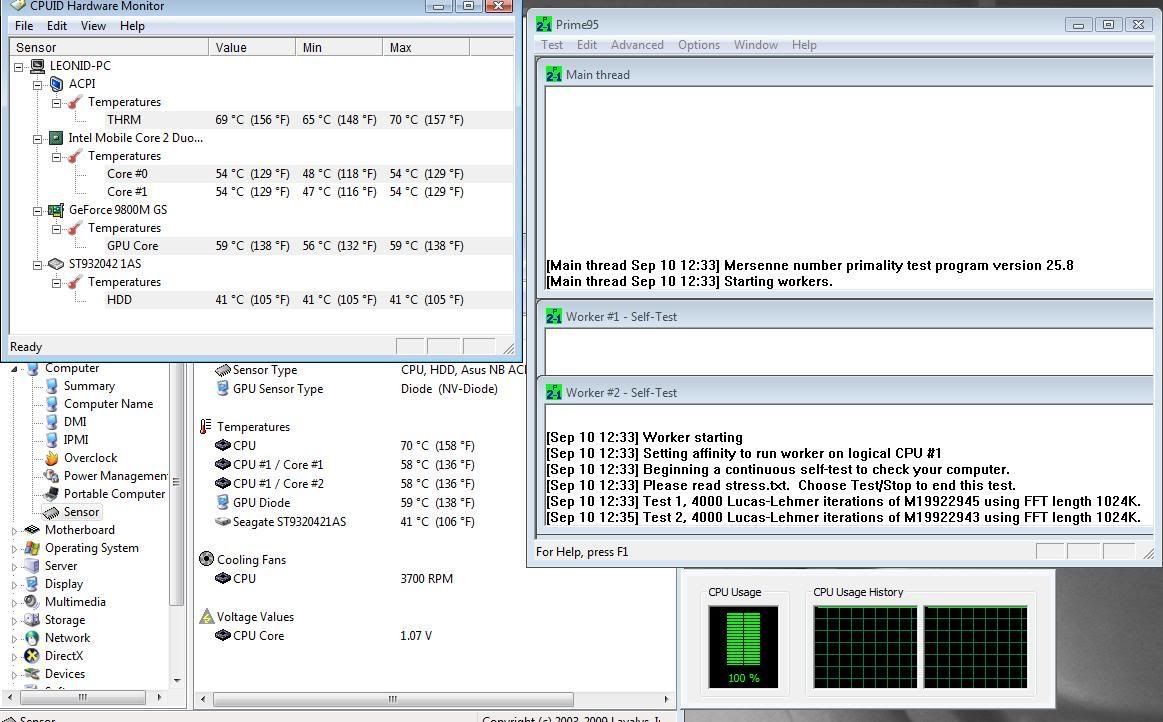
Task: Click the Prime95 title bar icon
Action: pyautogui.click(x=544, y=24)
